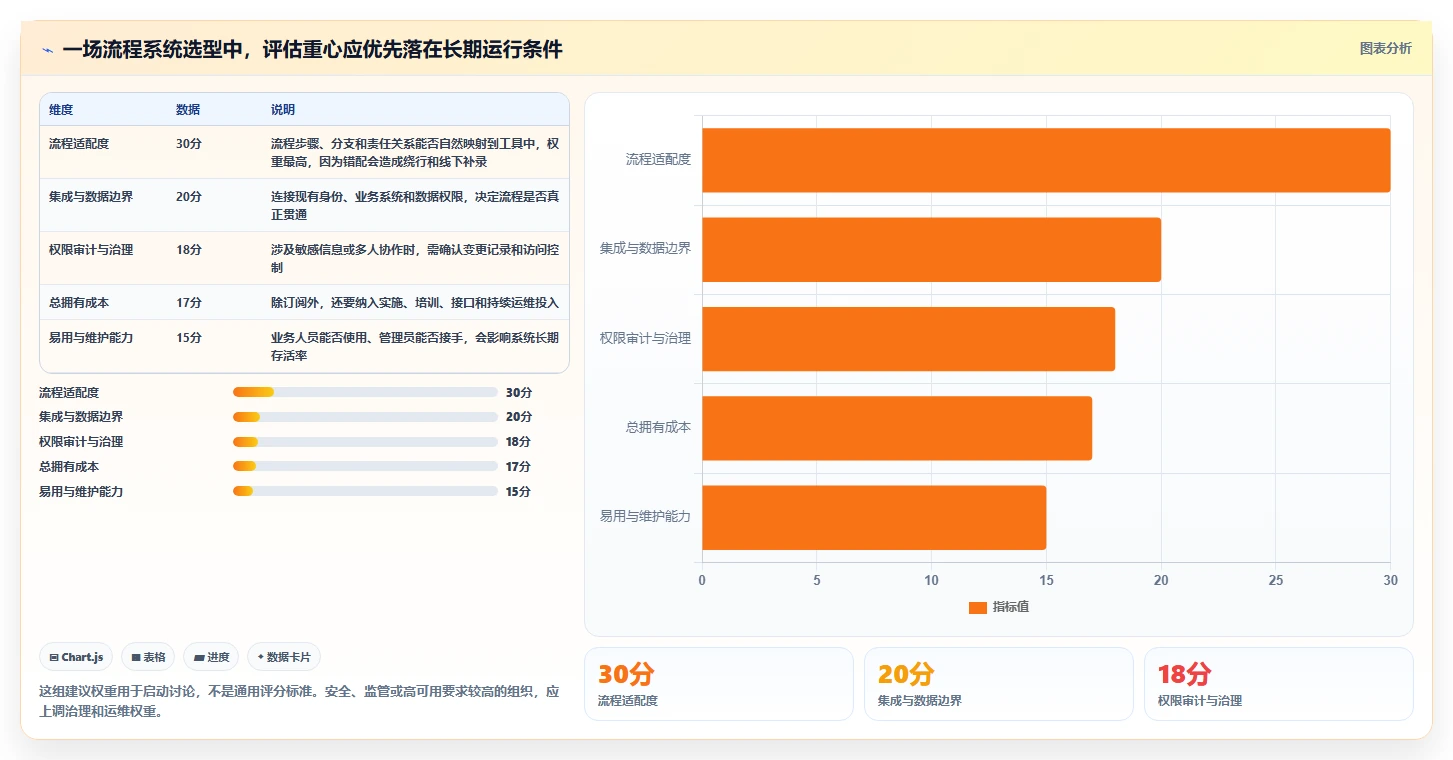This screenshot has width=1453, height=760.
Task: Click the 18分 table cell
Action: 189,250
